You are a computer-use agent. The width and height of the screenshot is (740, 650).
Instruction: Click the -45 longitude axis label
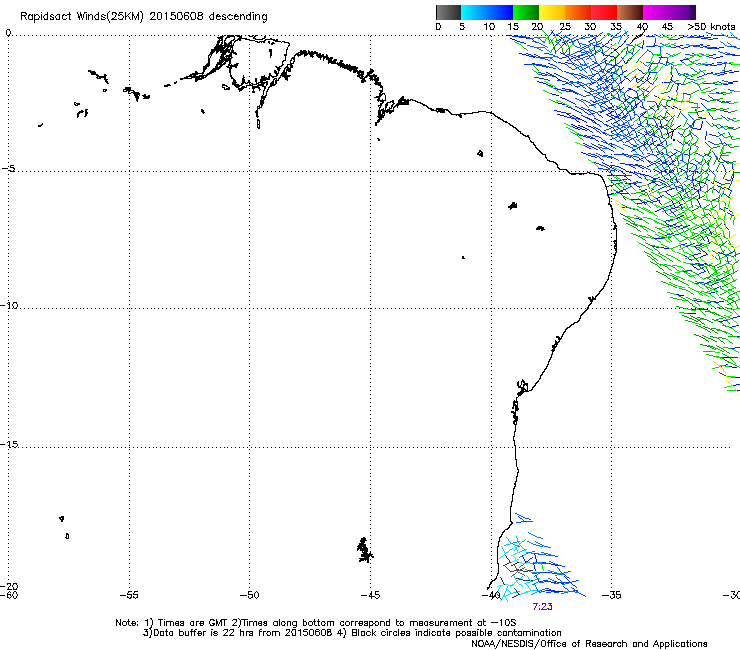[x=370, y=595]
